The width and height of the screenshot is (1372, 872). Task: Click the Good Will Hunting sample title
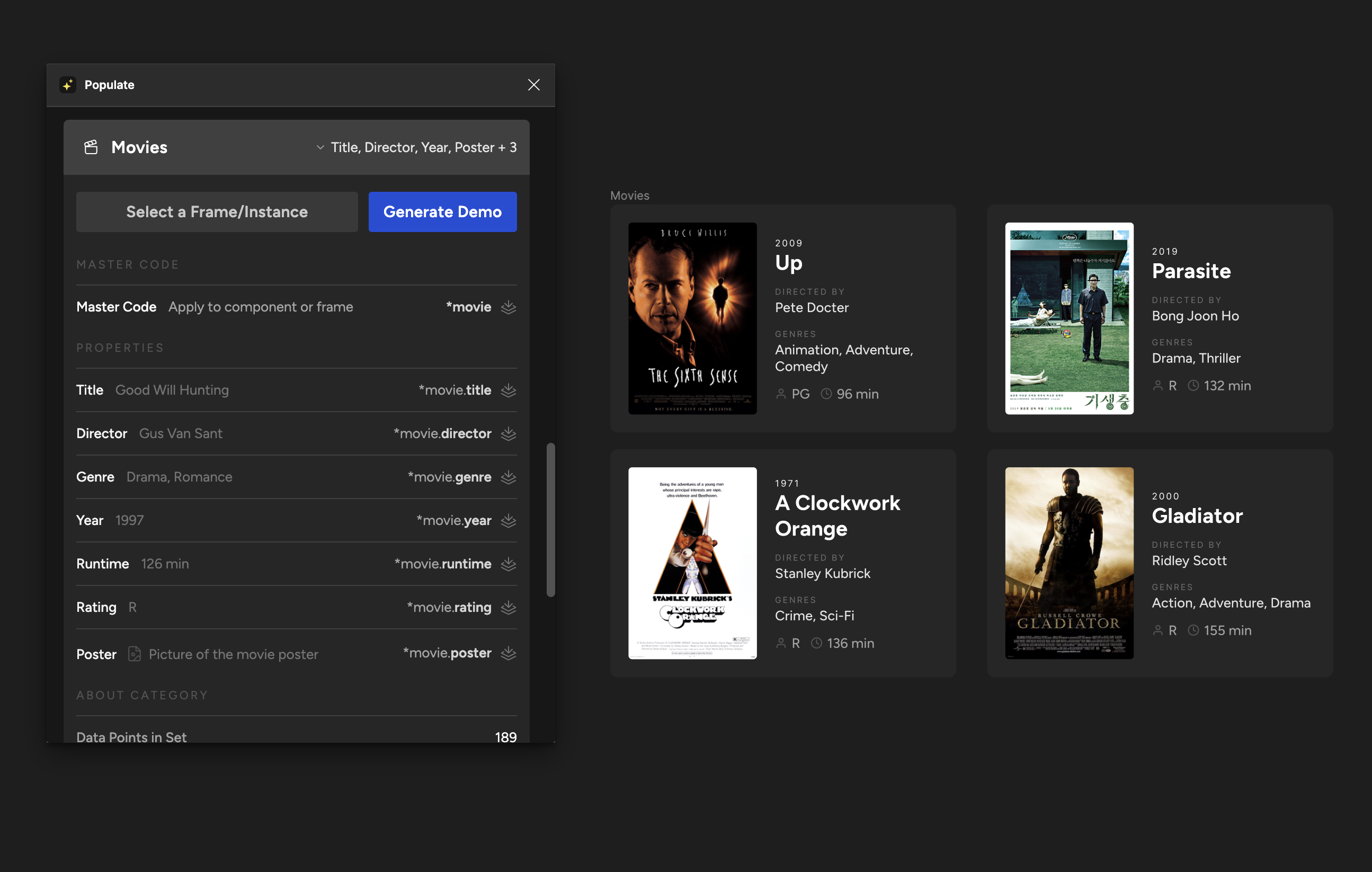[172, 390]
